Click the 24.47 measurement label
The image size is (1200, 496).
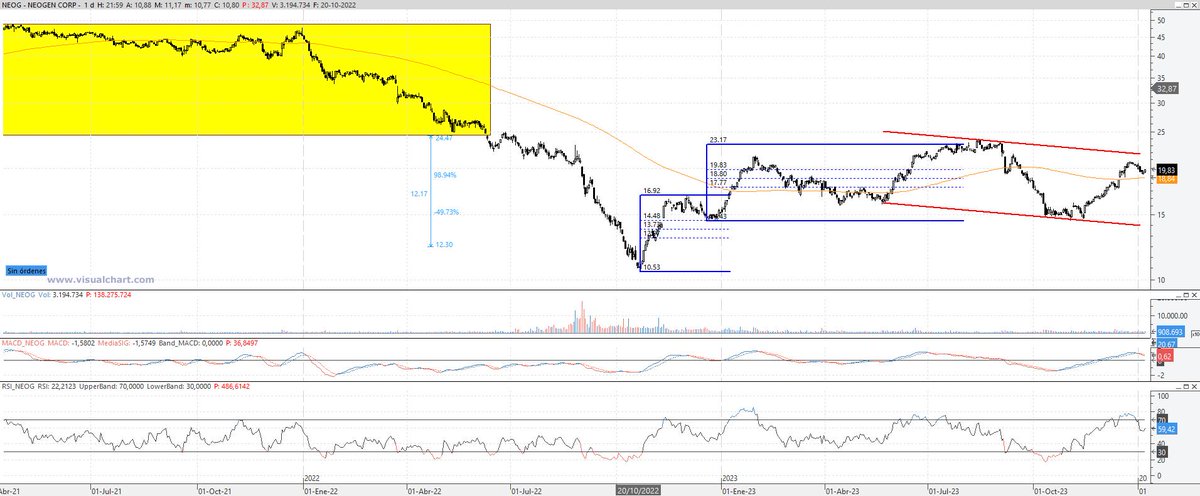tap(445, 139)
